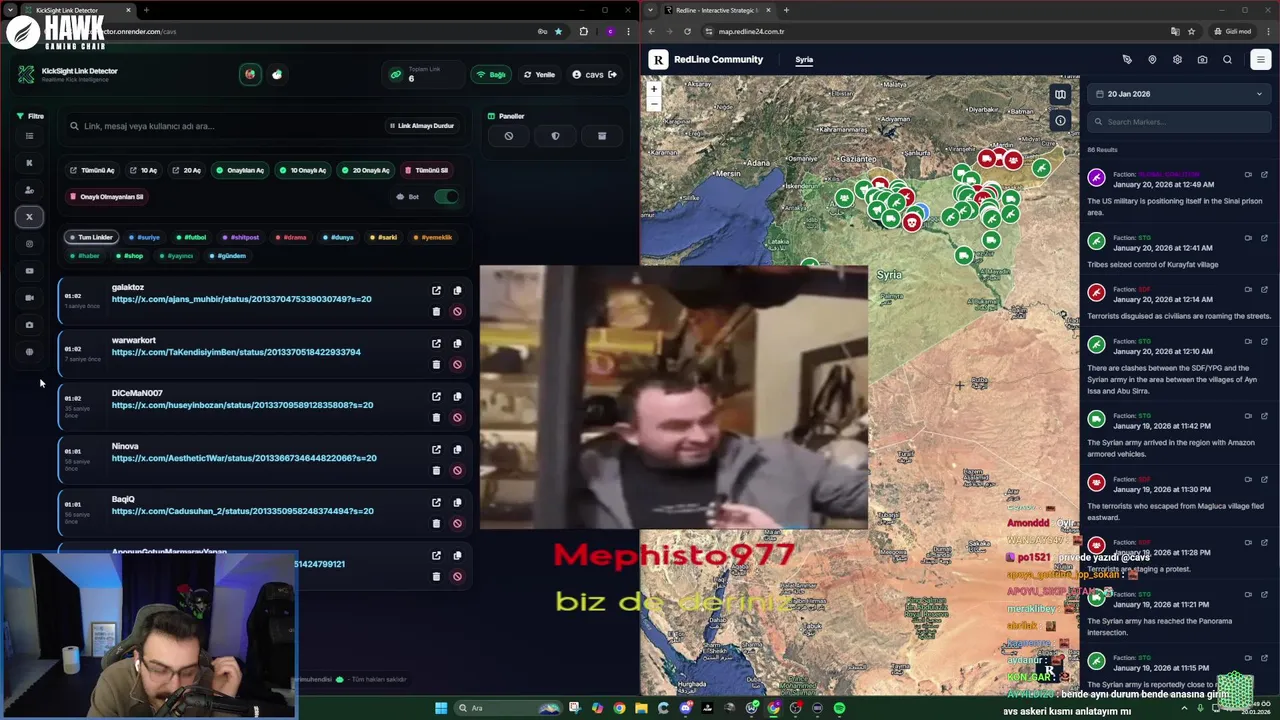Open Windows Start menu
The height and width of the screenshot is (720, 1280).
441,708
